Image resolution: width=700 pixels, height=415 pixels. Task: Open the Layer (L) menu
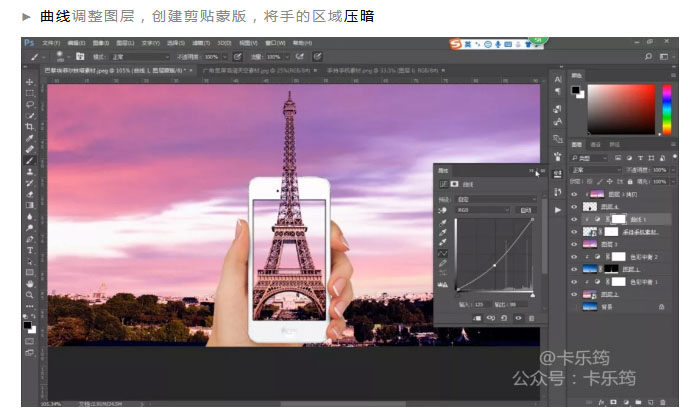(125, 43)
